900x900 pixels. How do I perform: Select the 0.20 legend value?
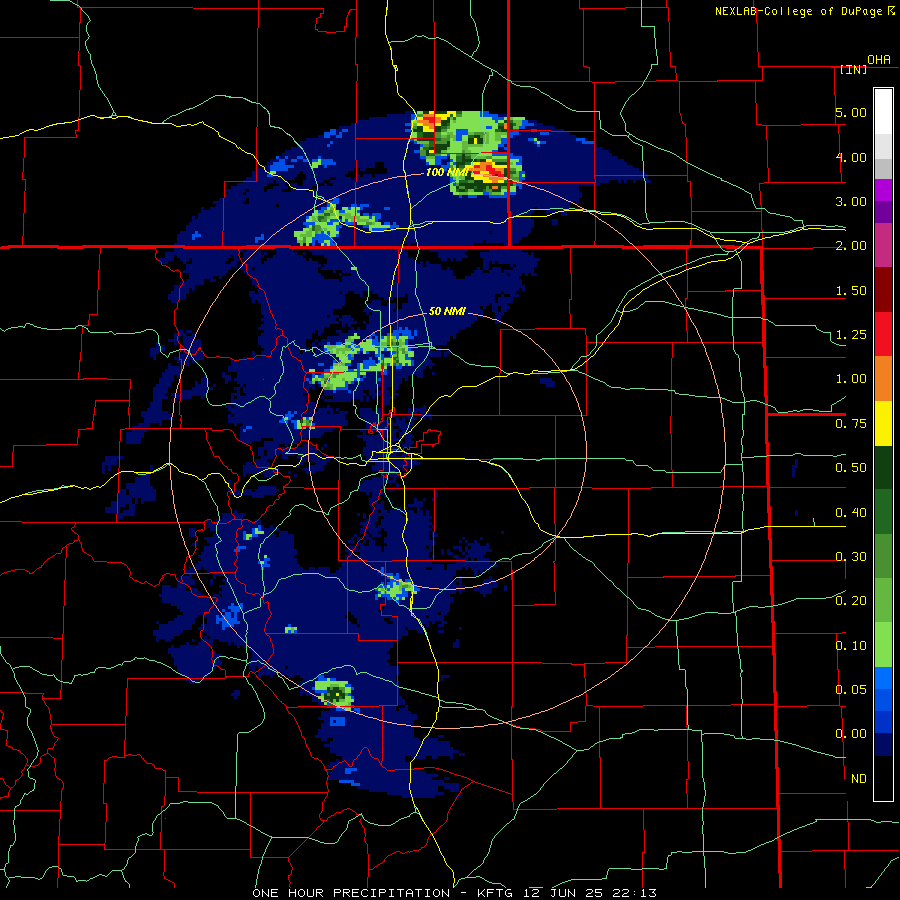[851, 601]
